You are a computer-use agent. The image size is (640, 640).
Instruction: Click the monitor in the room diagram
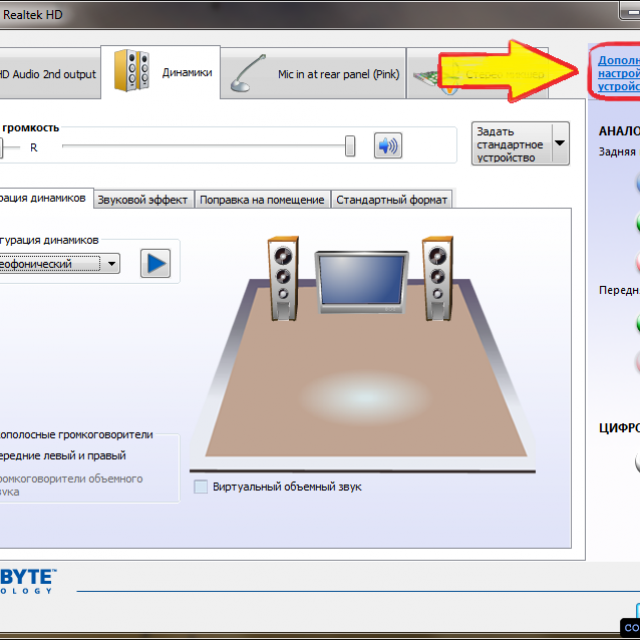coord(362,282)
